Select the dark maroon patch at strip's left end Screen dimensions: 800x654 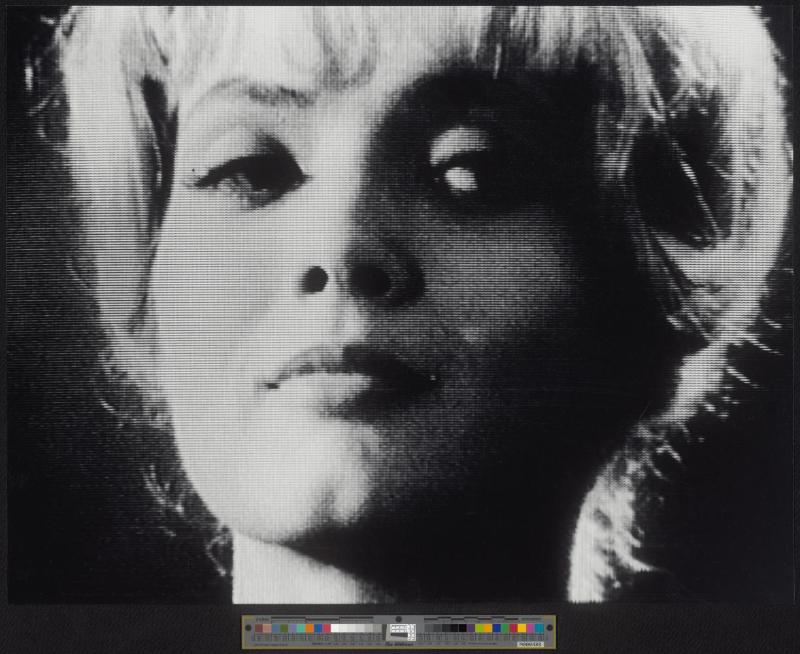coord(259,627)
